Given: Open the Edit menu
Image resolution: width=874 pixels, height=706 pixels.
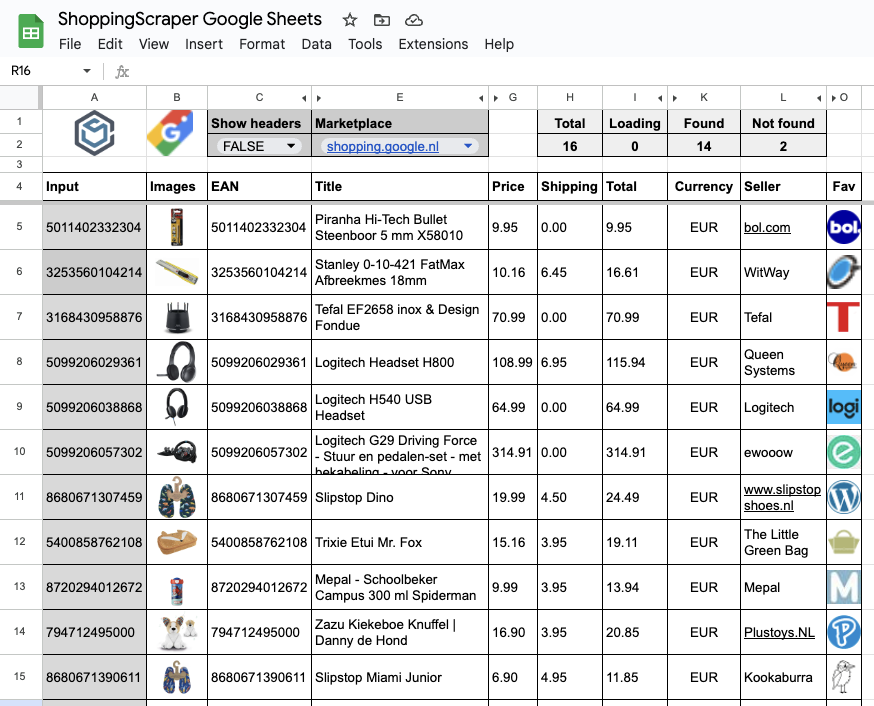Looking at the screenshot, I should (110, 44).
